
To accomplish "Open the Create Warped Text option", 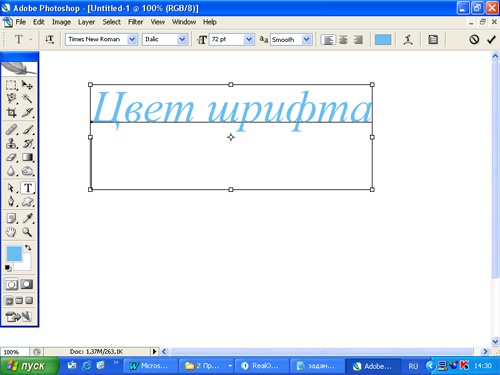I will click(408, 40).
